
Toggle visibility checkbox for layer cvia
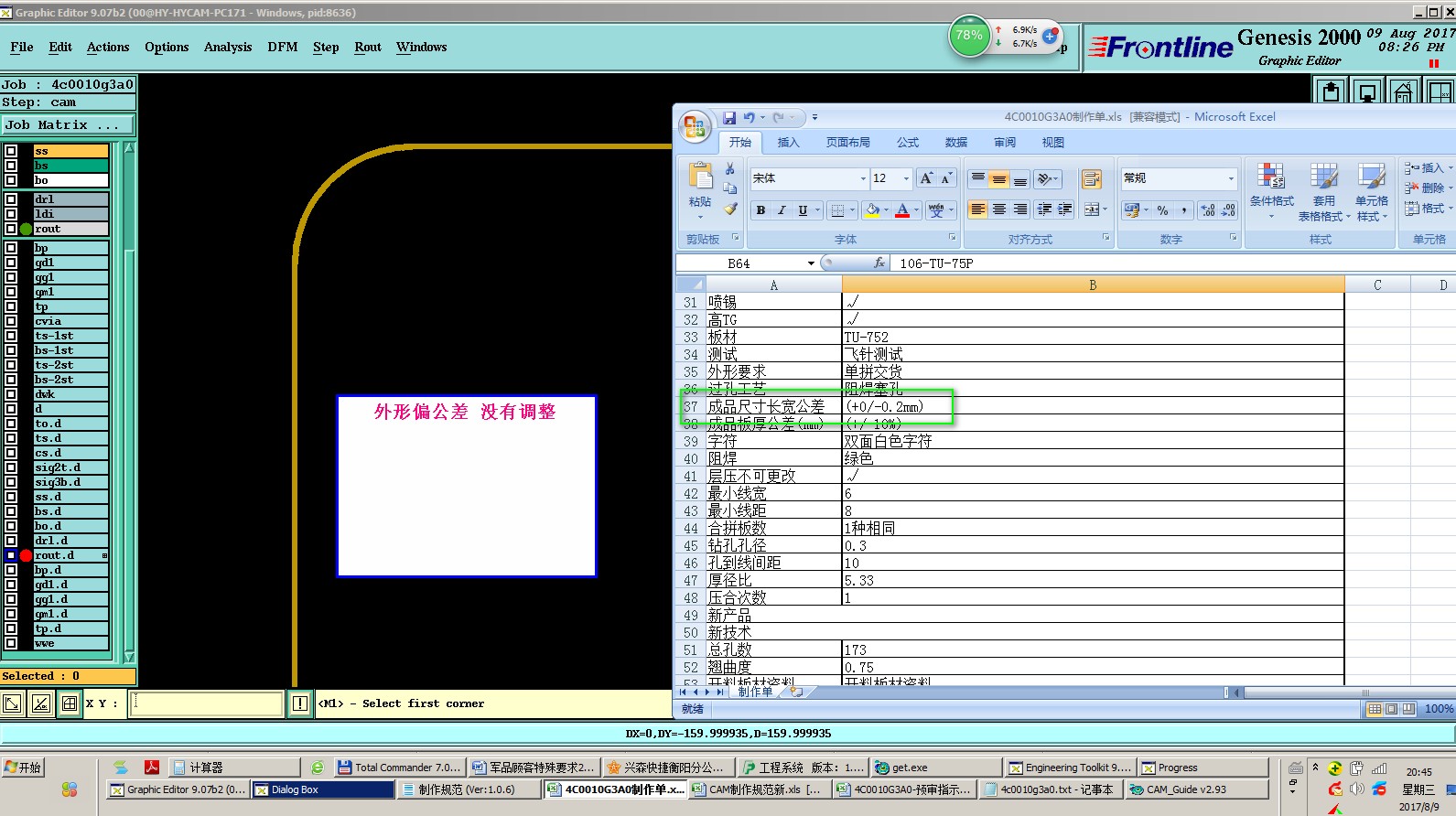pyautogui.click(x=11, y=321)
